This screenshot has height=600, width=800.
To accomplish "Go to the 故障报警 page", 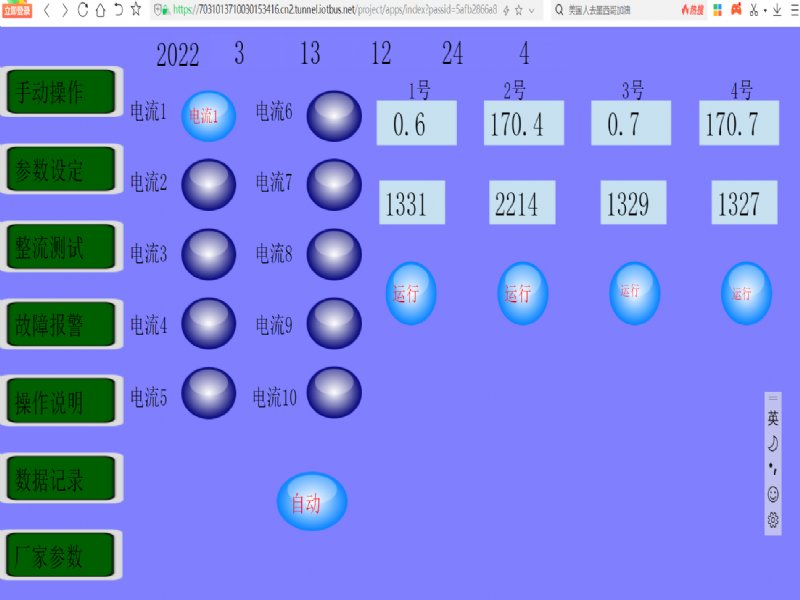I will coord(62,325).
